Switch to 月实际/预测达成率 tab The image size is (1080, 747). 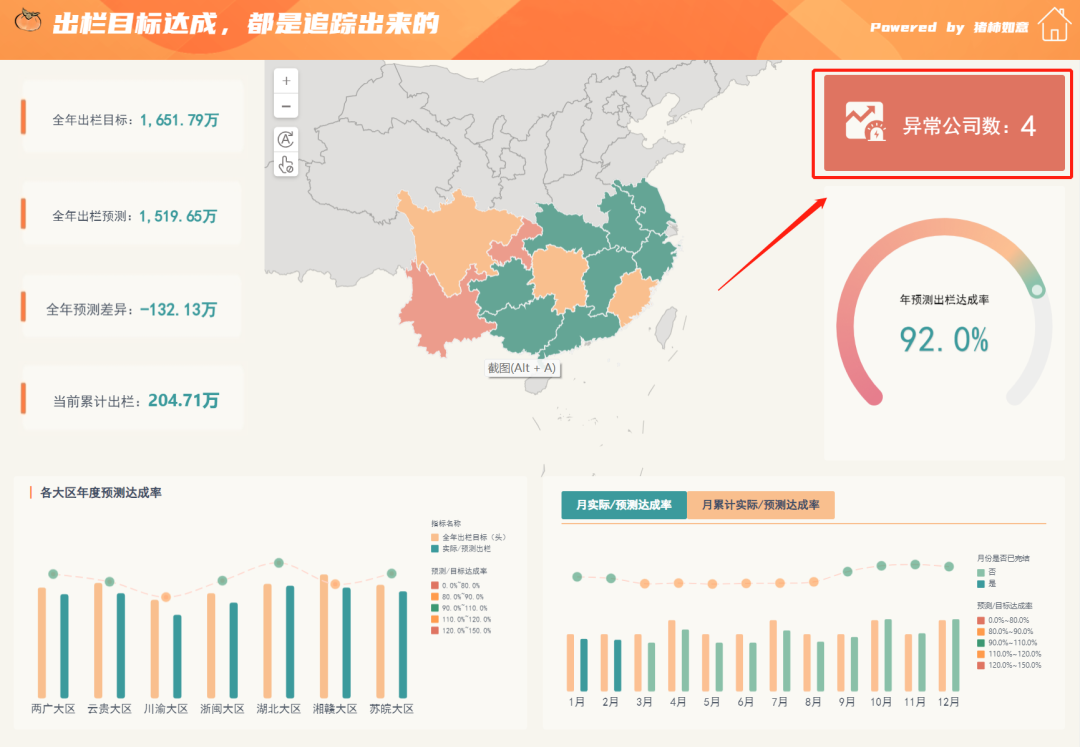[624, 505]
